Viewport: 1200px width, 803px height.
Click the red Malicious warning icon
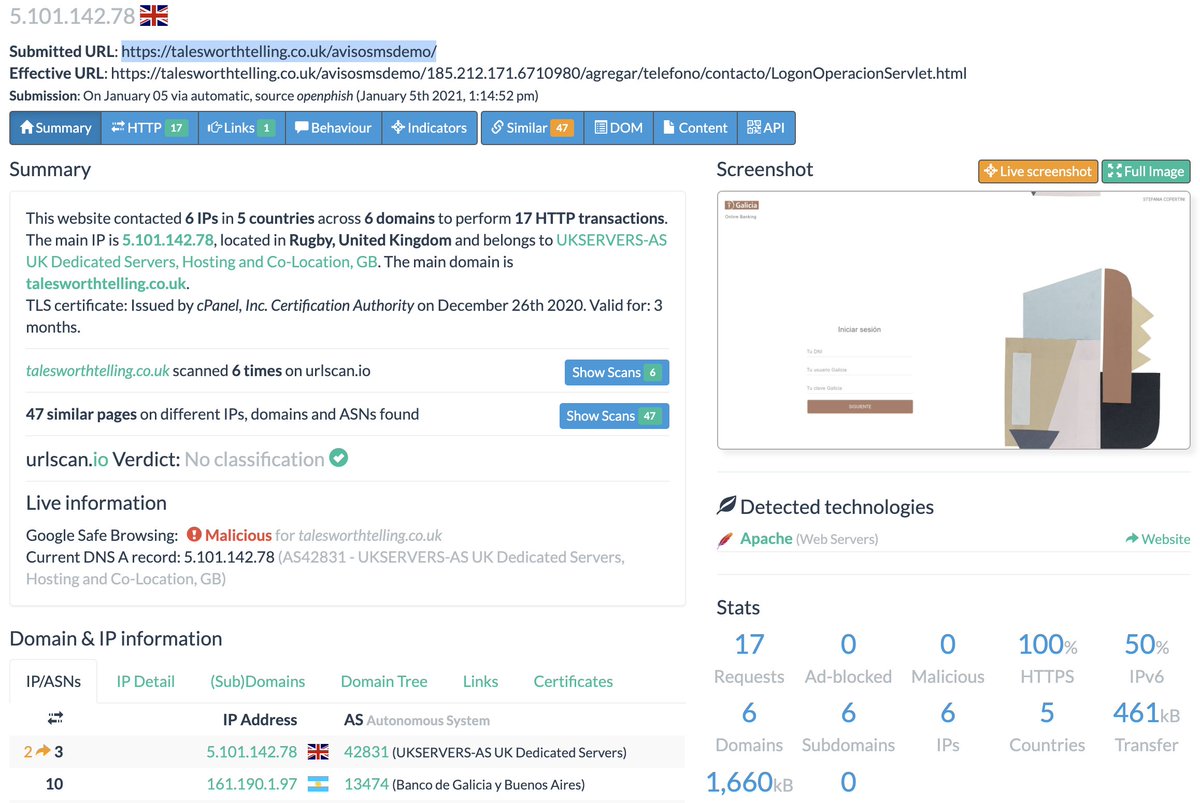click(x=194, y=535)
